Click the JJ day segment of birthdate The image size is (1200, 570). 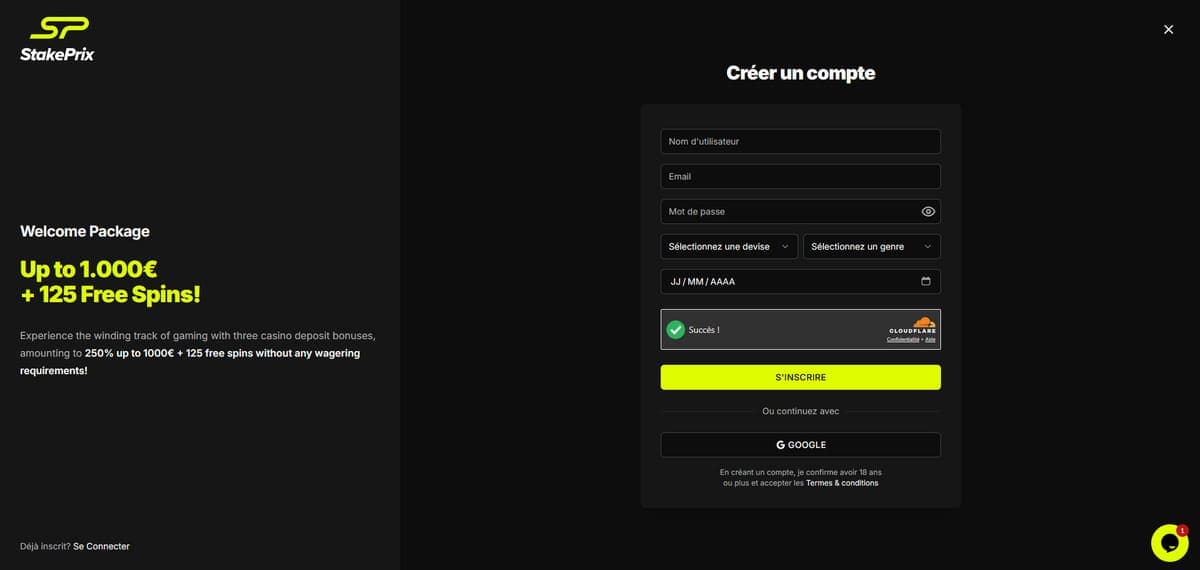tap(675, 282)
